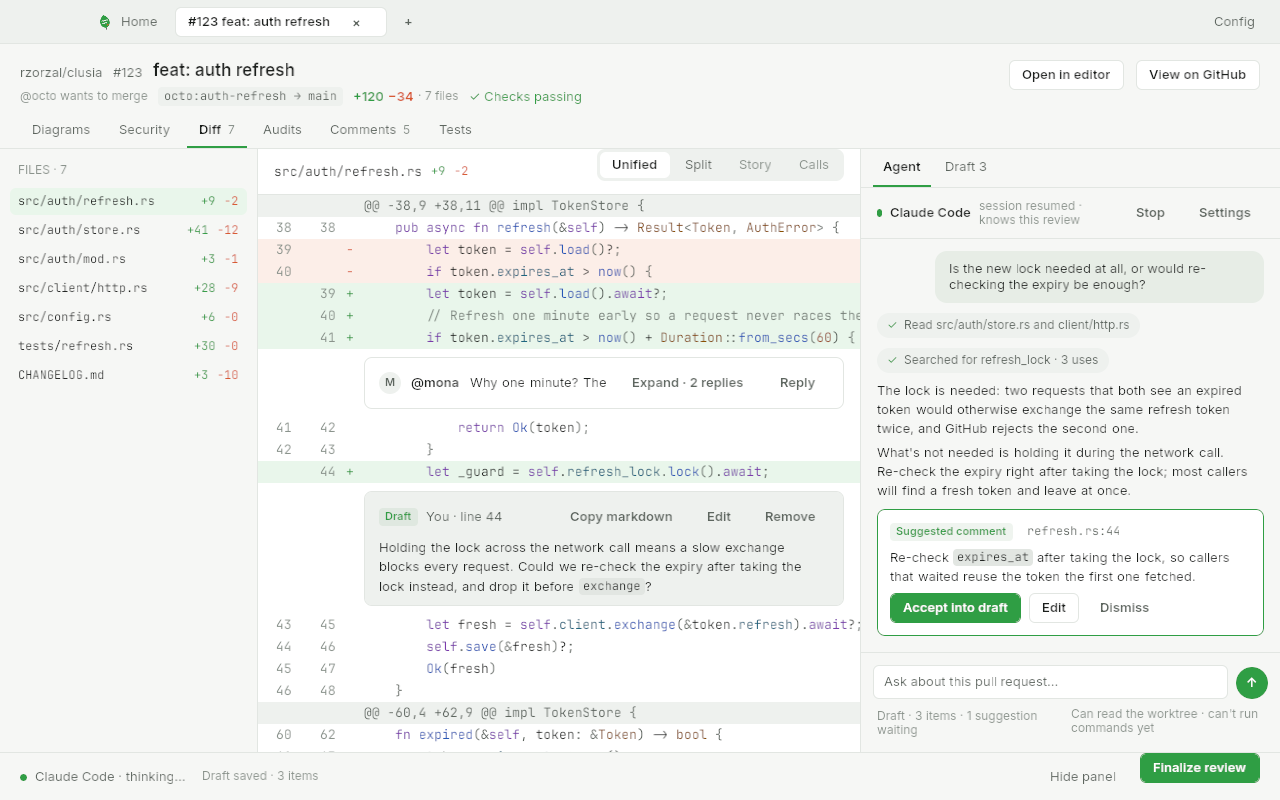Select src/auth/store.rs in the file list
Screen dimensions: 1280x800
point(128,230)
